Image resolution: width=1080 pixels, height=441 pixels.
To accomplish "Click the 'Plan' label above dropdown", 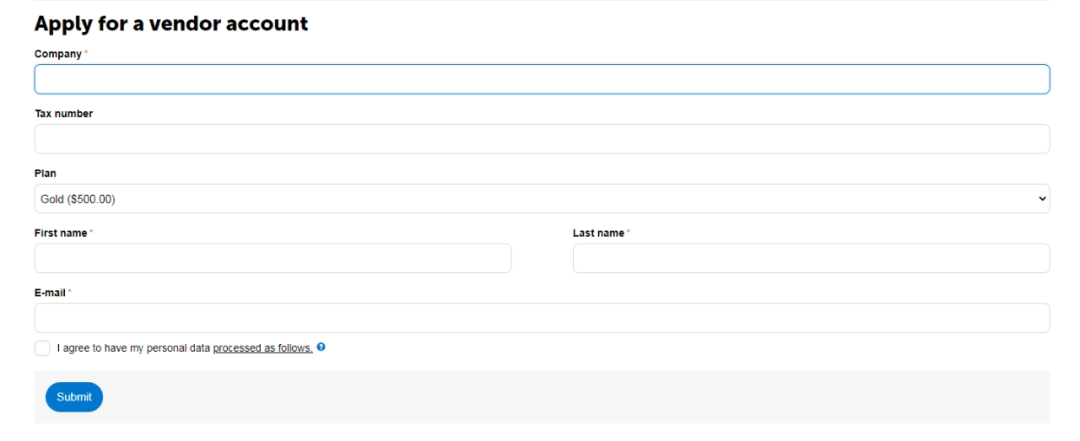I will pyautogui.click(x=45, y=173).
